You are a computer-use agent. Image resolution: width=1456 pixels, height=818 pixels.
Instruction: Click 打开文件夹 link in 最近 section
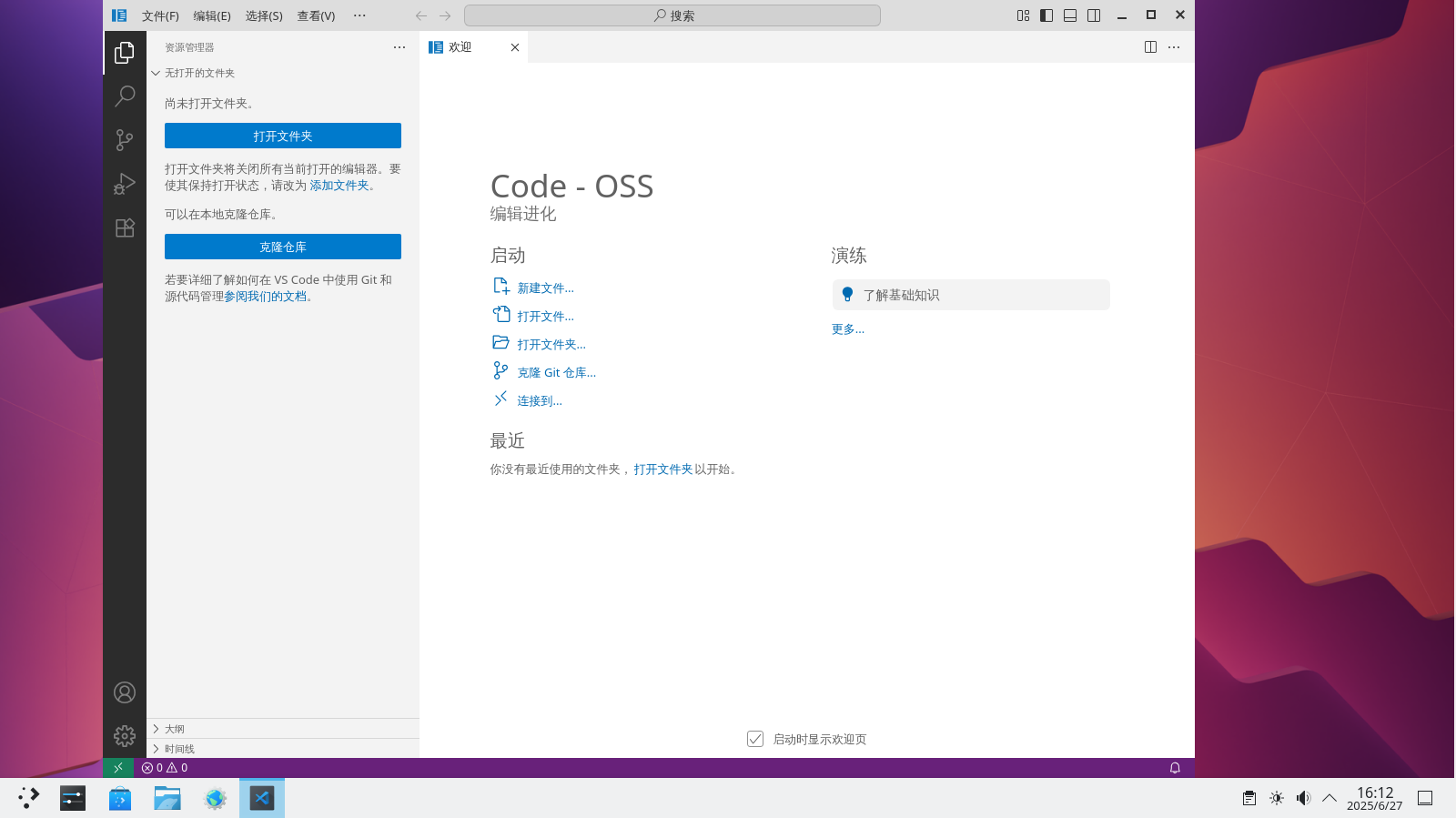[x=663, y=470]
